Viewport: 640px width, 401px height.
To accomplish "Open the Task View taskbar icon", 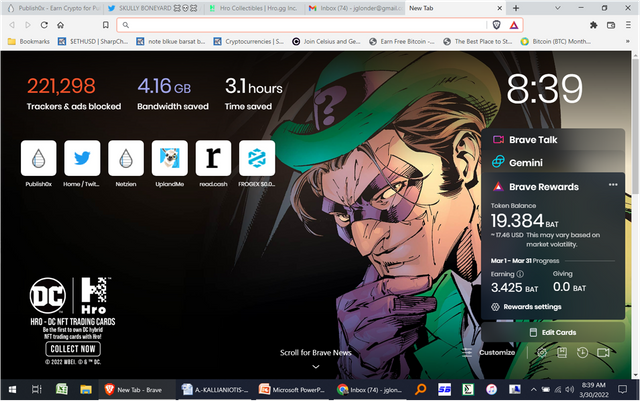I will tap(37, 390).
